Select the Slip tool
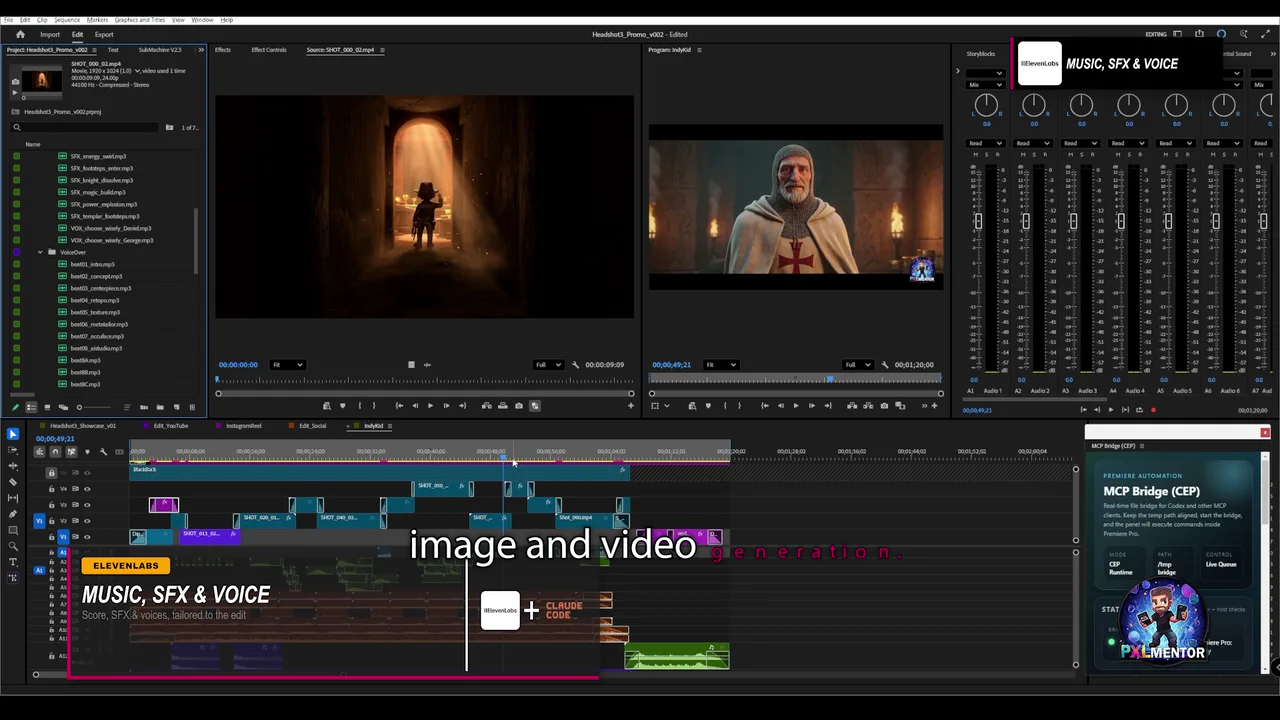Screen dimensions: 1280x720 point(12,498)
